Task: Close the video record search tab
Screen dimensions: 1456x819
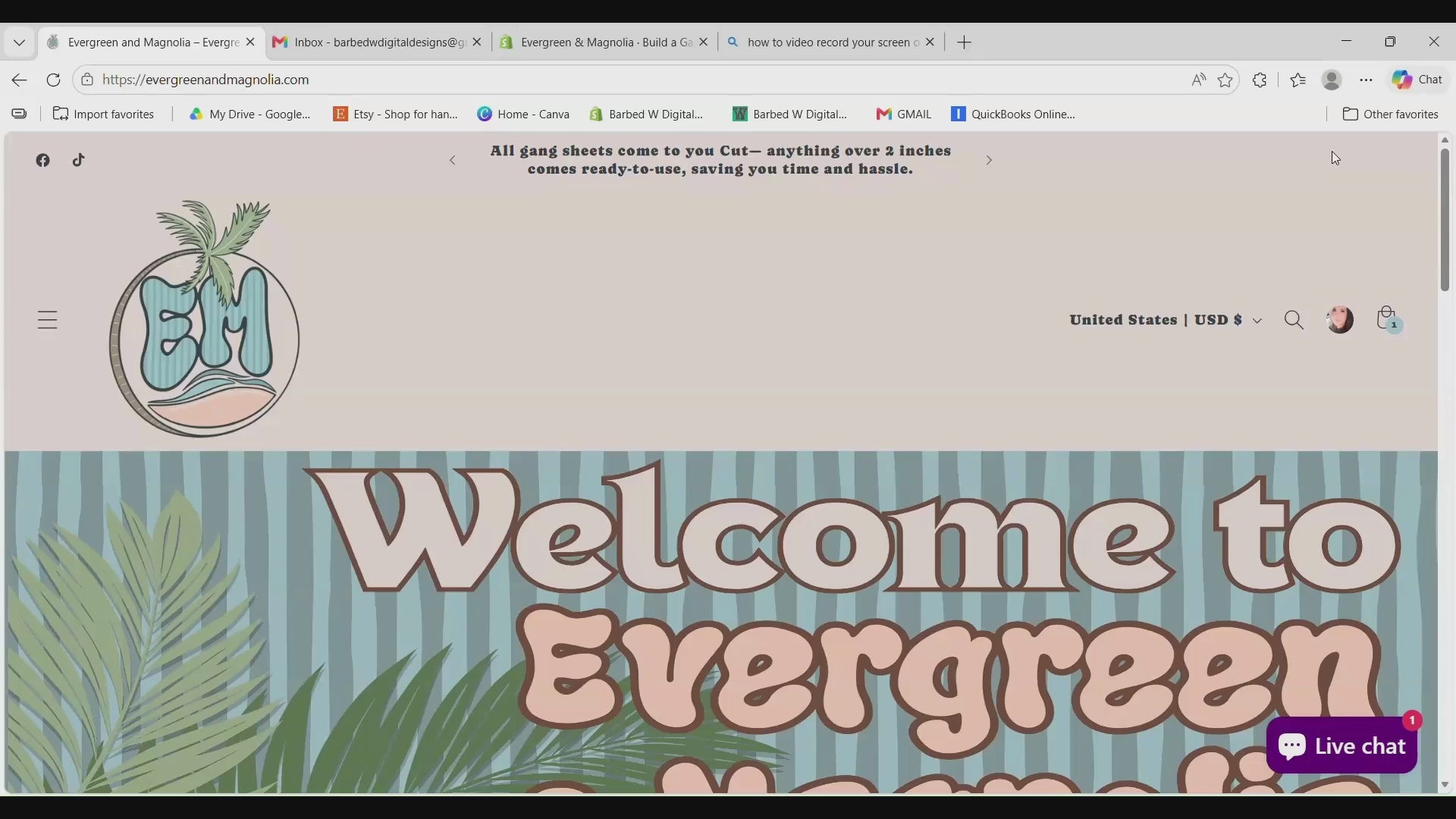Action: click(930, 42)
